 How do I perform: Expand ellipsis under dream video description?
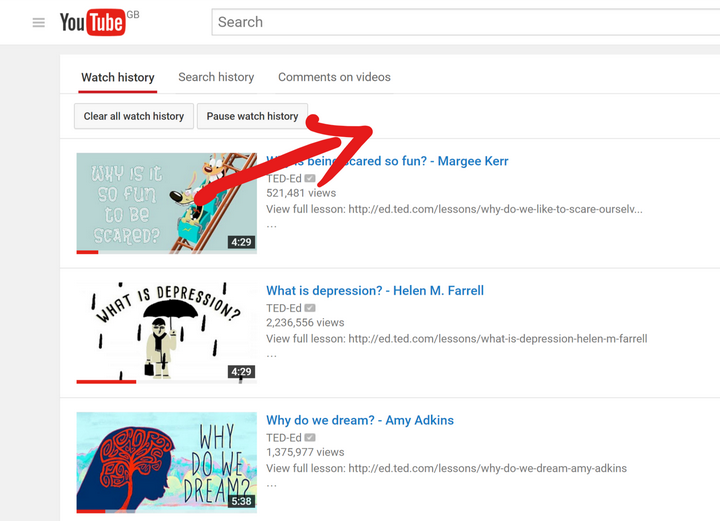click(271, 485)
